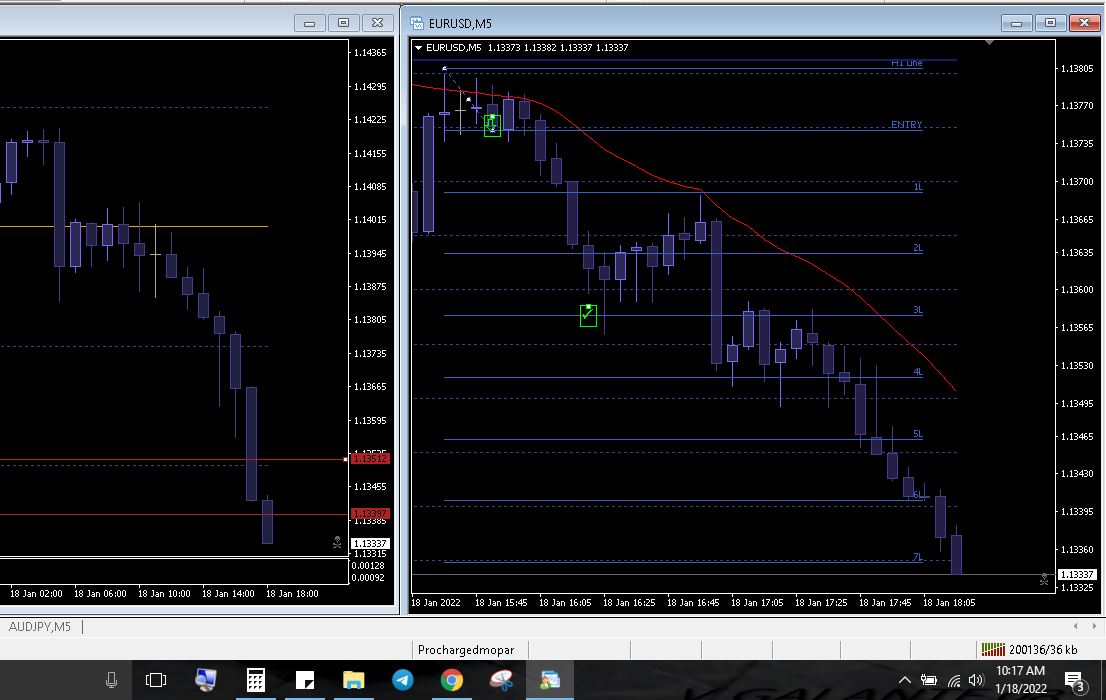This screenshot has width=1106, height=700.
Task: Select the green checkmark trade marker near 3L
Action: (x=588, y=315)
